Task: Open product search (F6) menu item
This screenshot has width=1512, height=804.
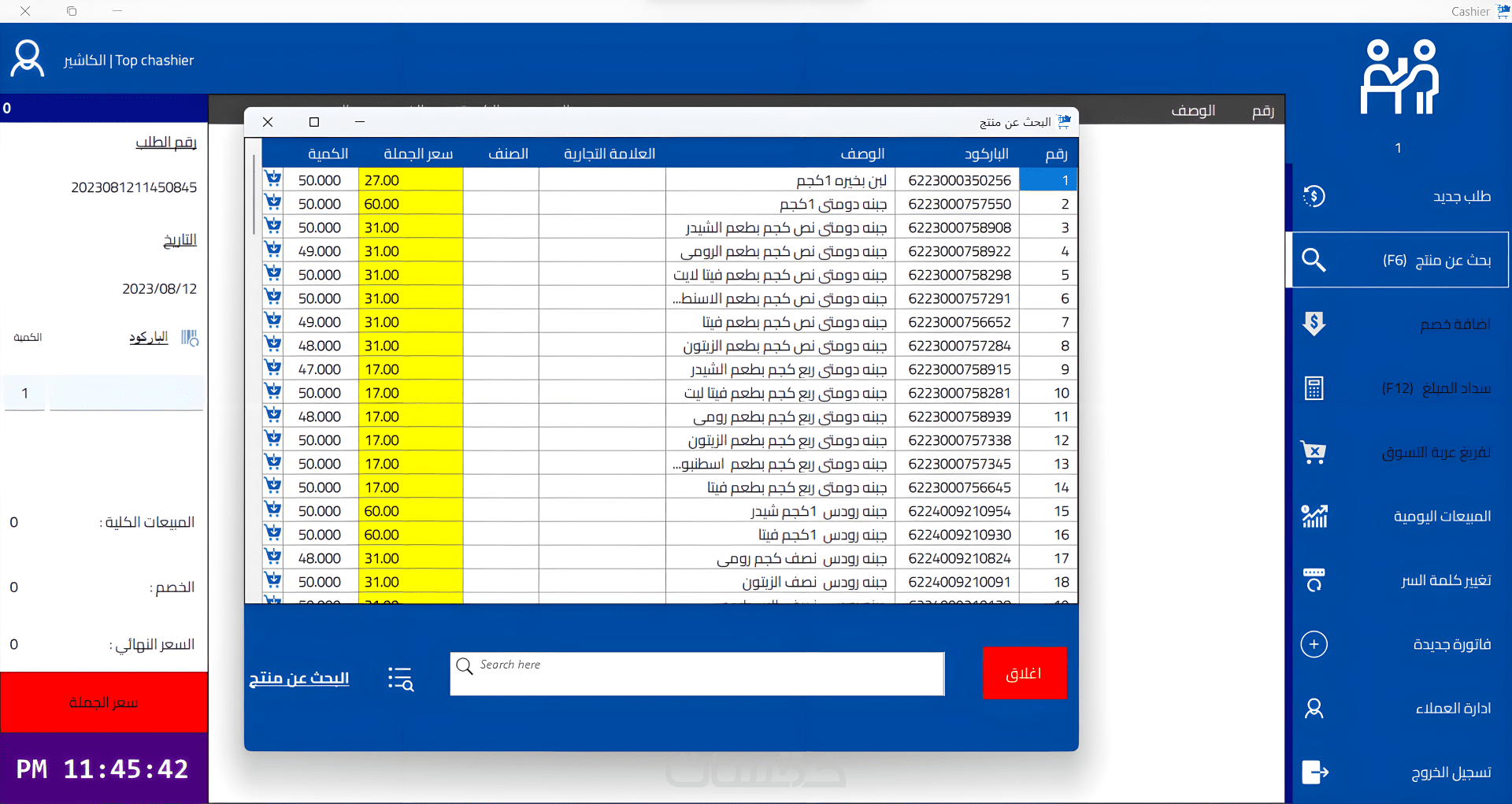Action: coord(1399,260)
